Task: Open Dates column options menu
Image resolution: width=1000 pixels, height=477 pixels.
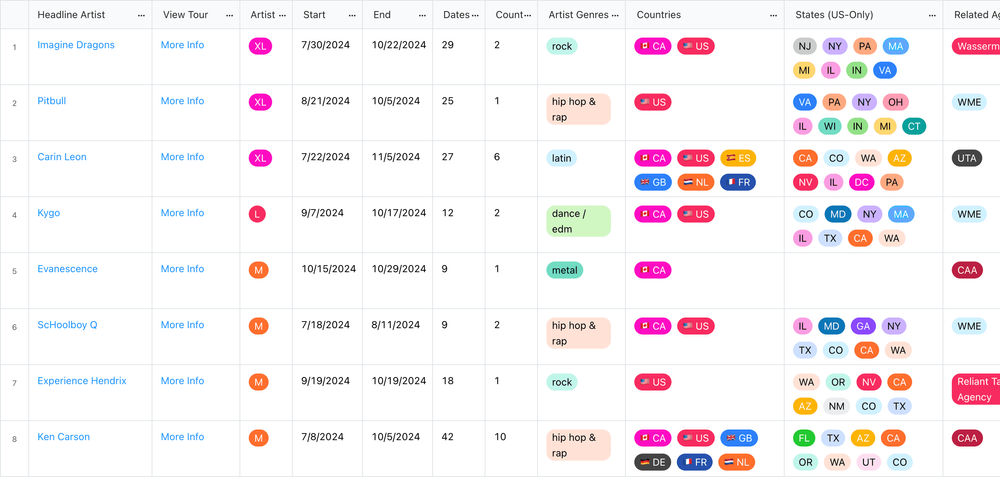Action: pyautogui.click(x=475, y=15)
